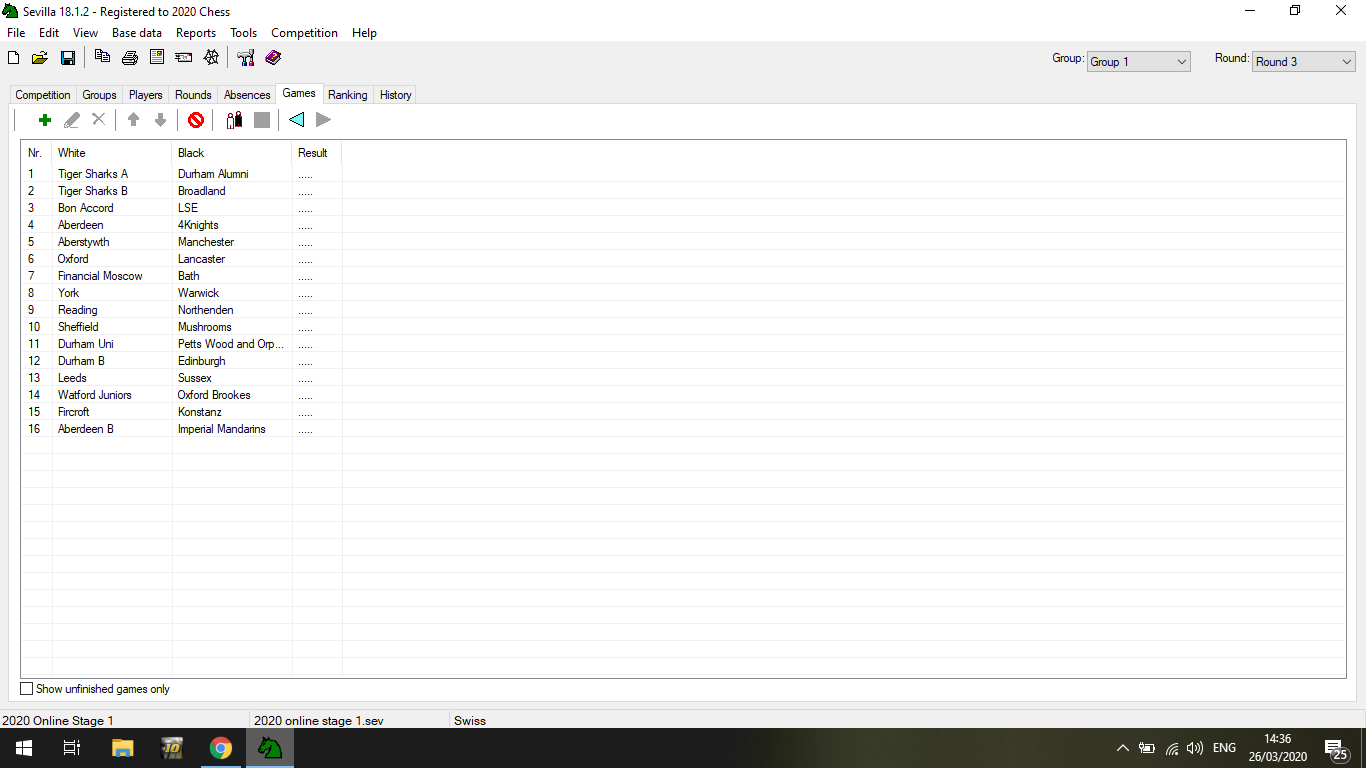Click the Petts Wood and Orp... cell
1366x768 pixels.
coord(231,344)
